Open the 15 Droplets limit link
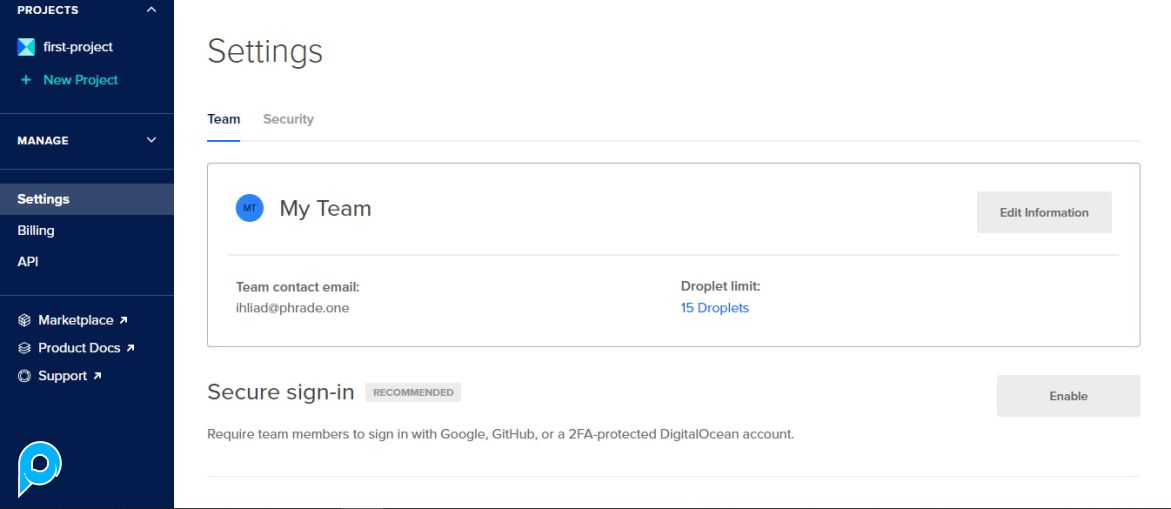Viewport: 1171px width, 509px height. 714,308
